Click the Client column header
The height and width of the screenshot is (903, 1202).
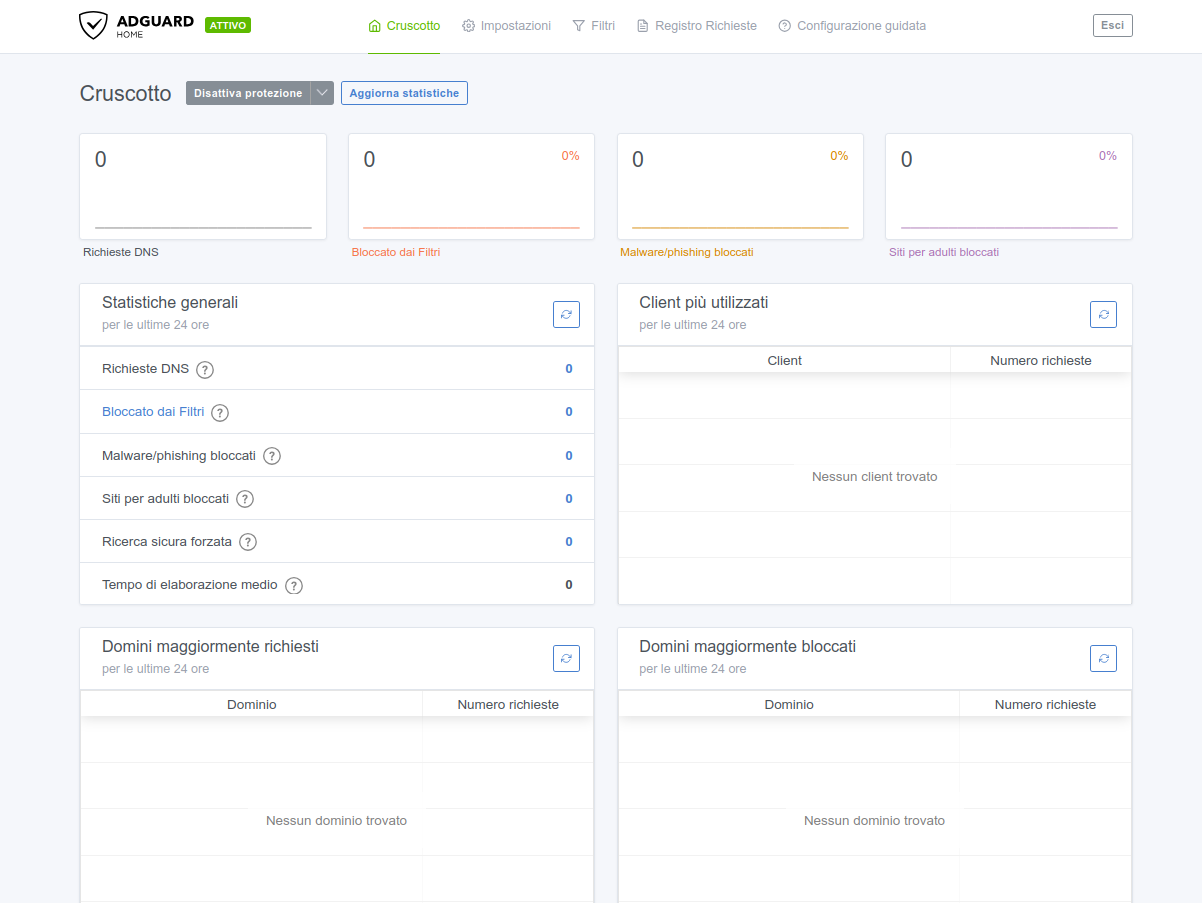[785, 360]
